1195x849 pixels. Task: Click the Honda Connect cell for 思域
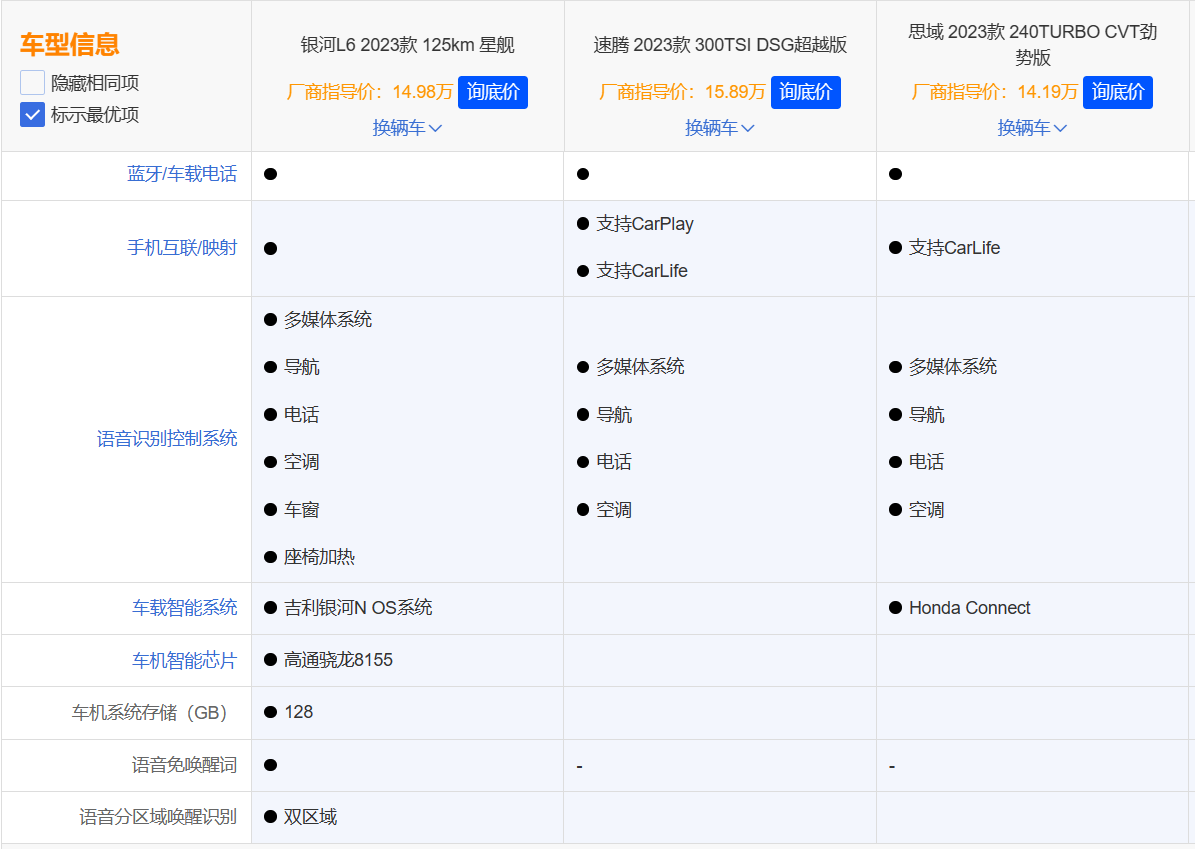(x=968, y=608)
